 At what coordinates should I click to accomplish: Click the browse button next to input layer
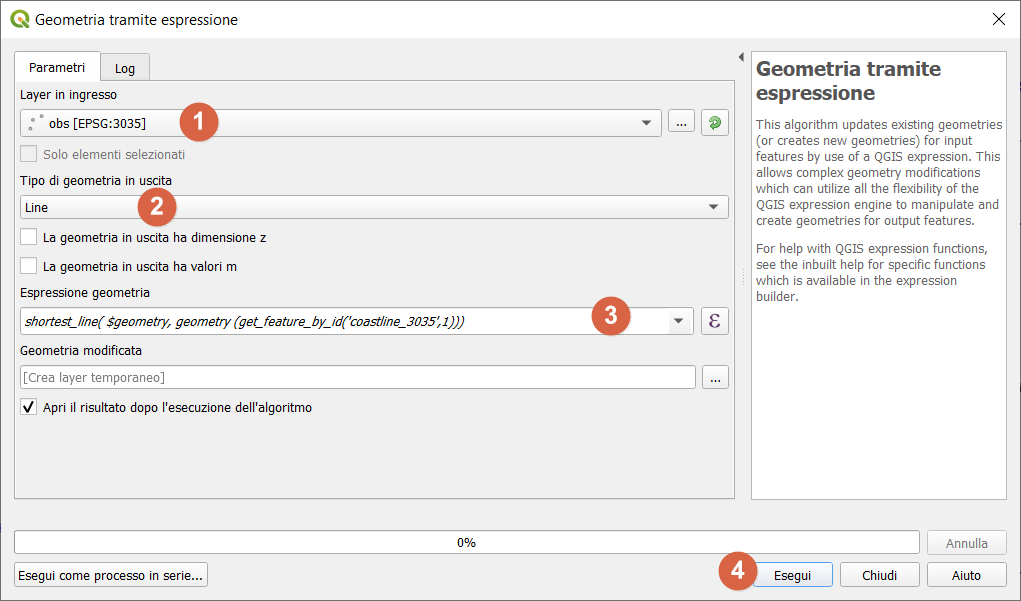click(x=680, y=123)
